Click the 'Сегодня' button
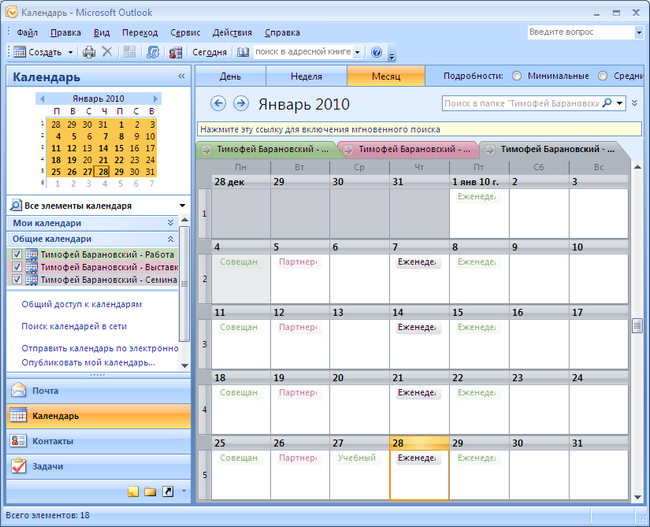The width and height of the screenshot is (650, 527). pyautogui.click(x=209, y=52)
